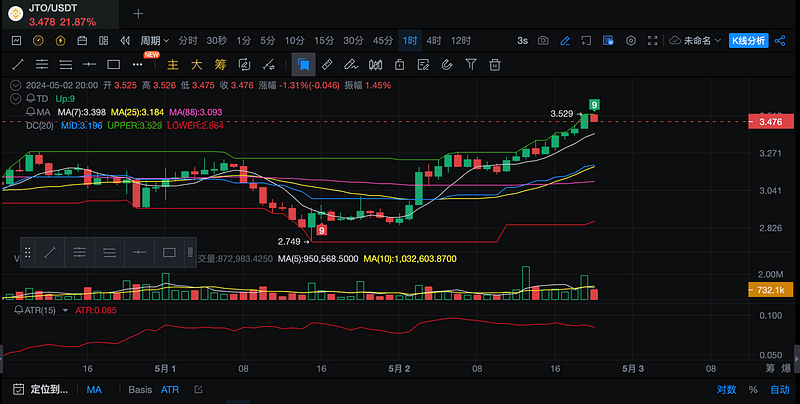The height and width of the screenshot is (404, 800).
Task: Open the 周期 period dropdown
Action: 155,41
